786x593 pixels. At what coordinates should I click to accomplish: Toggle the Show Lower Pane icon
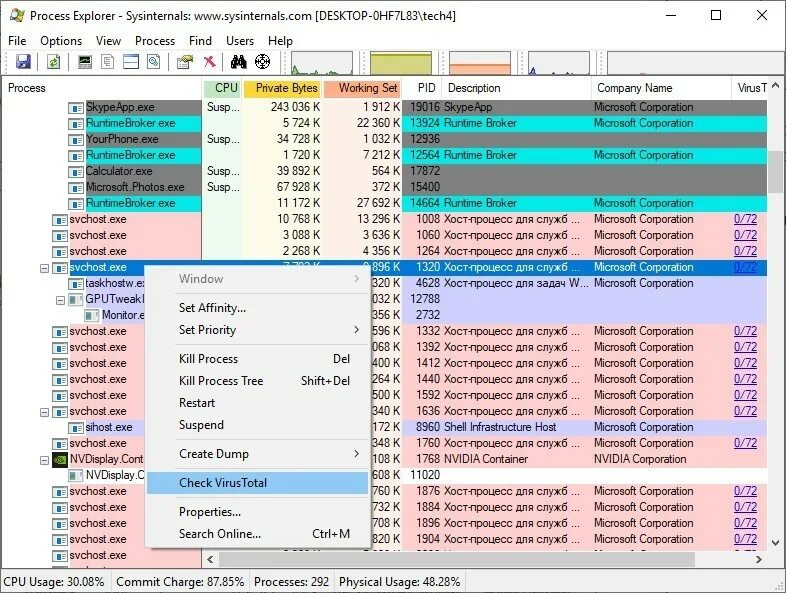click(131, 62)
